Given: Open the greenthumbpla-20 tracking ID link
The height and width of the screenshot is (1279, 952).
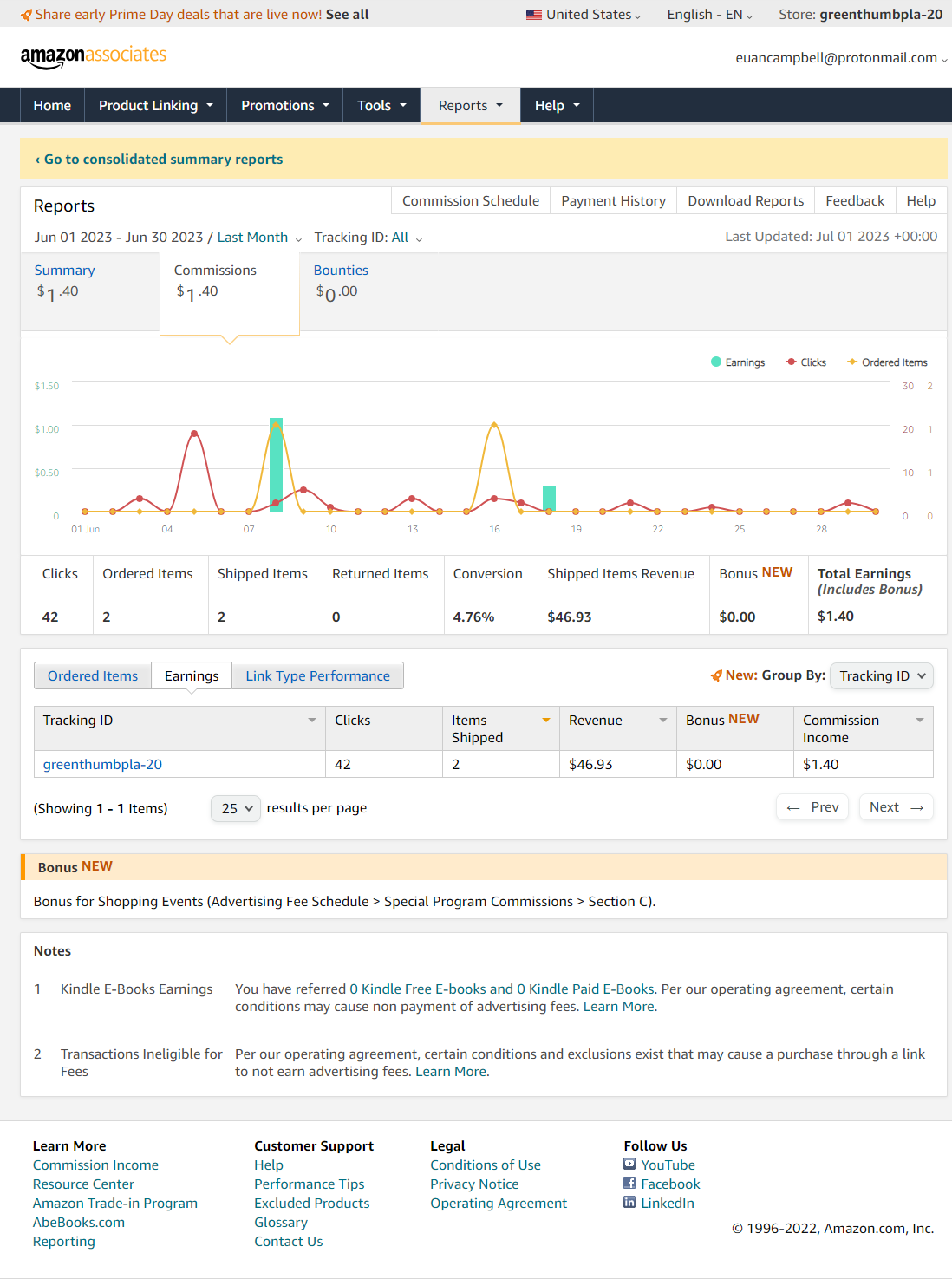Looking at the screenshot, I should click(x=102, y=764).
